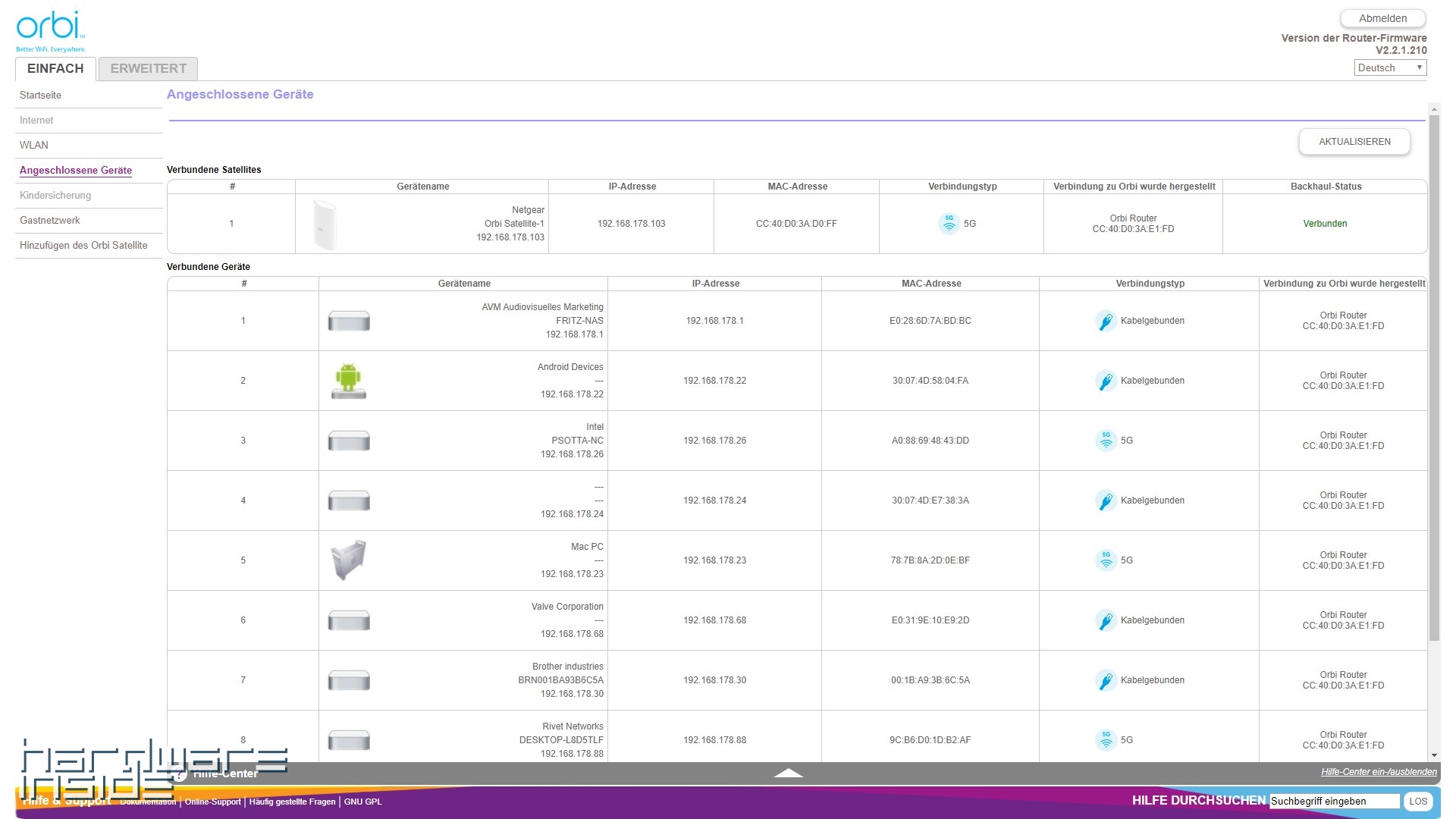Click the 5G WiFi icon for Orbi Satellite-1
1456x819 pixels.
point(949,224)
